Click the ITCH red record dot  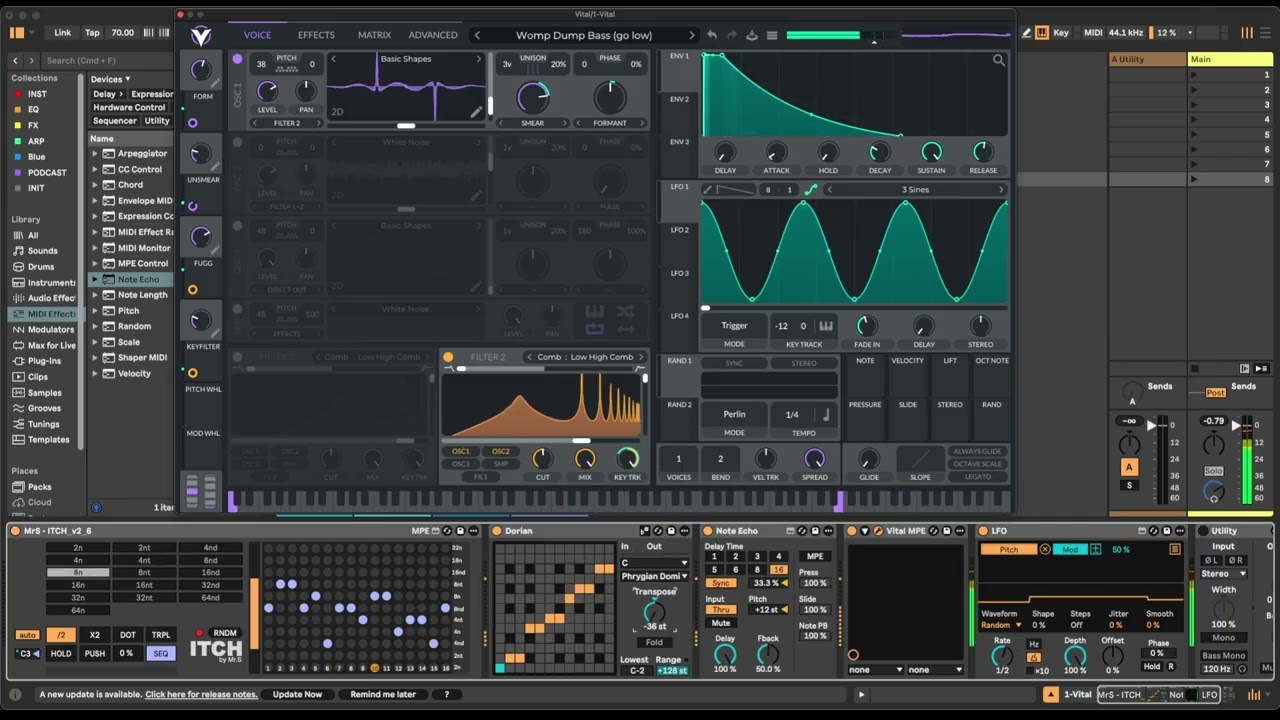click(x=200, y=633)
